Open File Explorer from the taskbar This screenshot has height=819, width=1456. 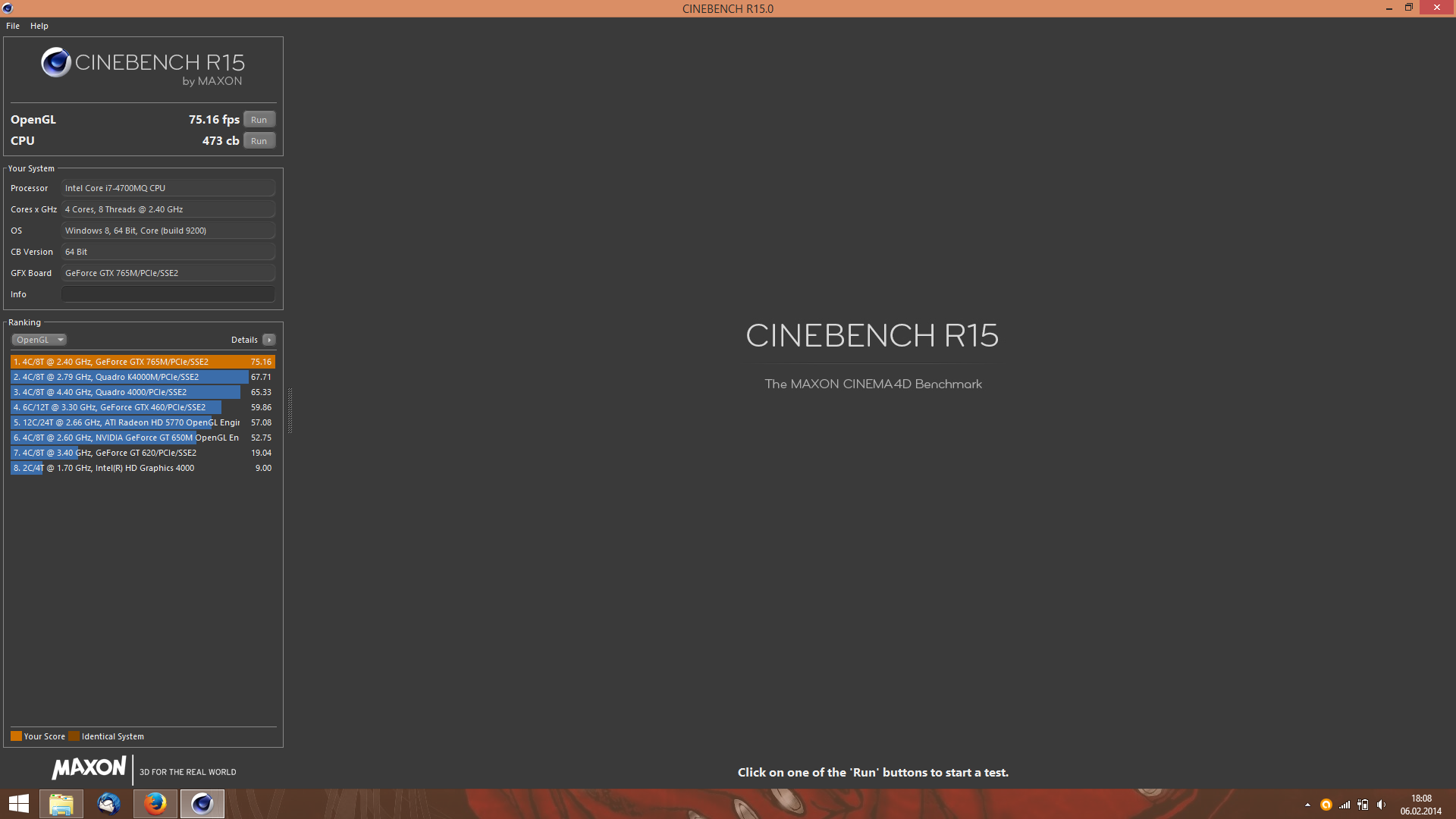61,804
